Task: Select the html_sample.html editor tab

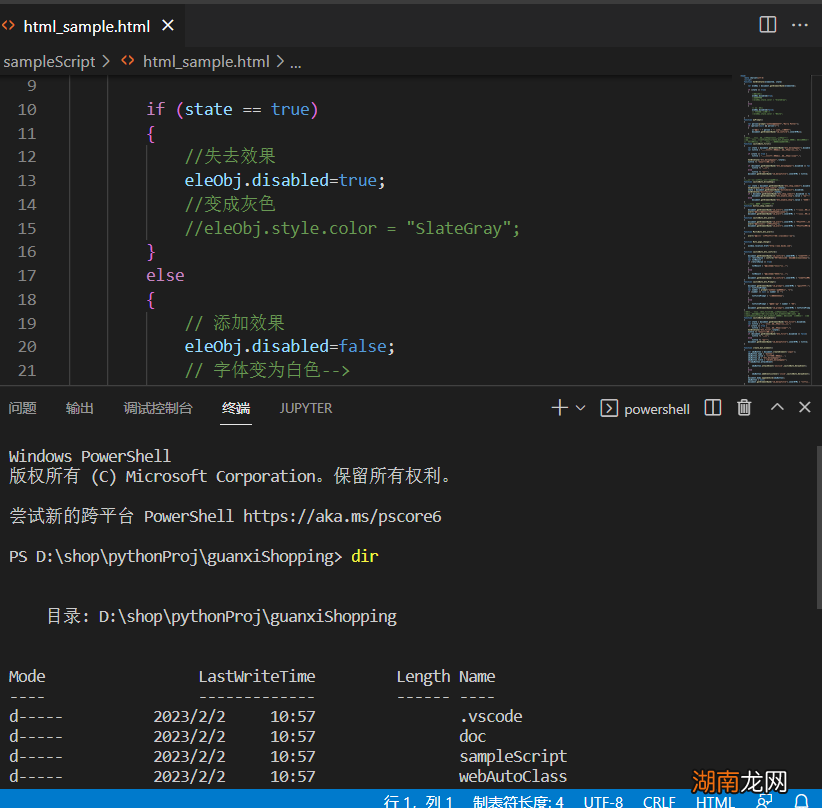Action: point(86,27)
